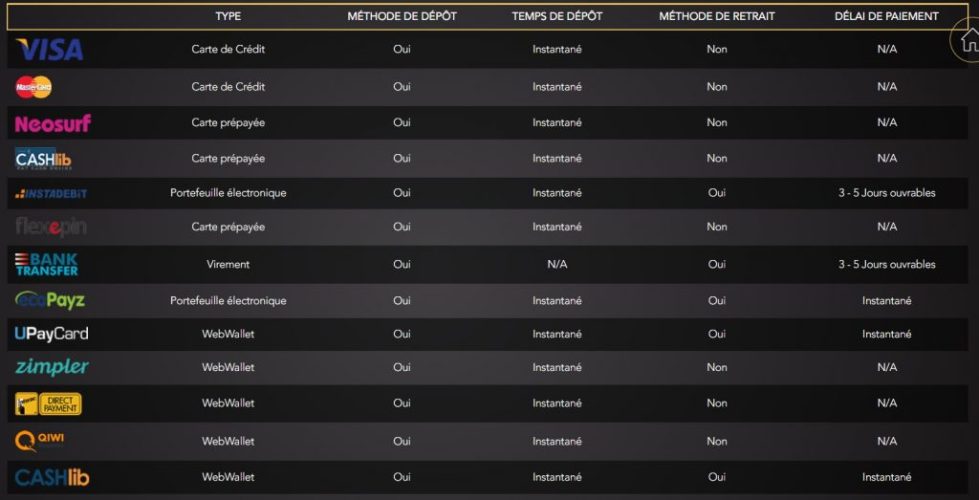Click Virement in Bank Transfer row
The image size is (979, 500).
228,264
